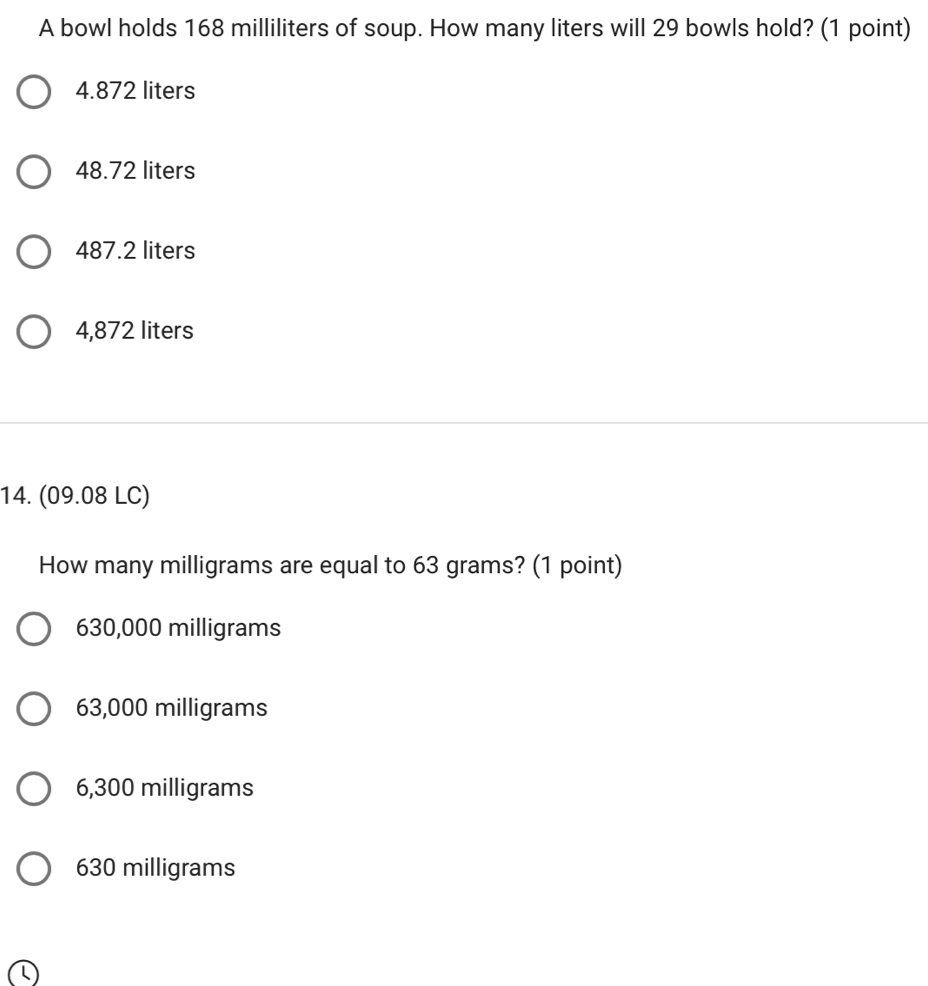Image resolution: width=928 pixels, height=986 pixels.
Task: Mark the 4,872 liters radio option
Action: click(33, 331)
